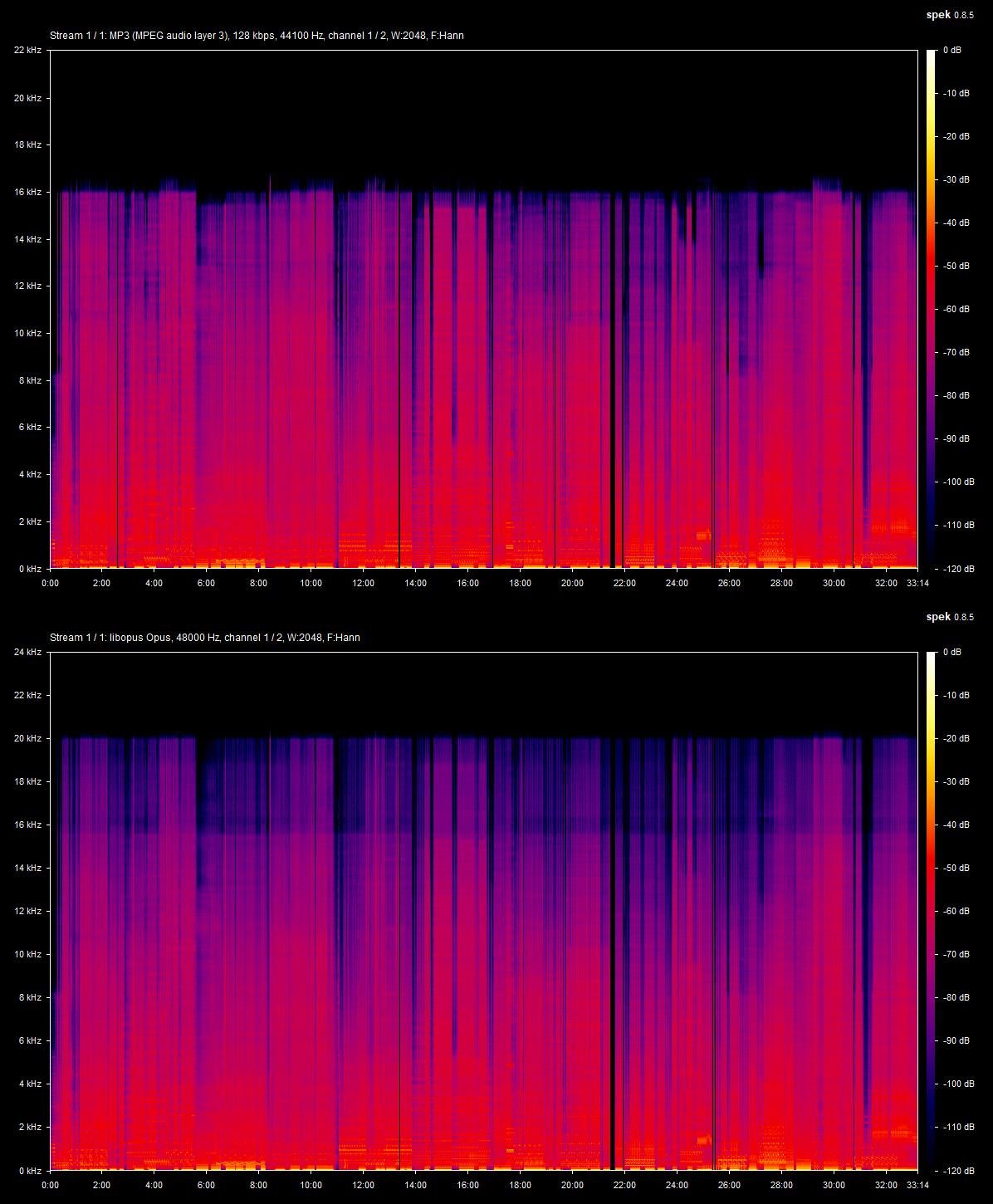Click the 0:00 time label under Opus spectrogram
The width and height of the screenshot is (993, 1204).
50,1185
